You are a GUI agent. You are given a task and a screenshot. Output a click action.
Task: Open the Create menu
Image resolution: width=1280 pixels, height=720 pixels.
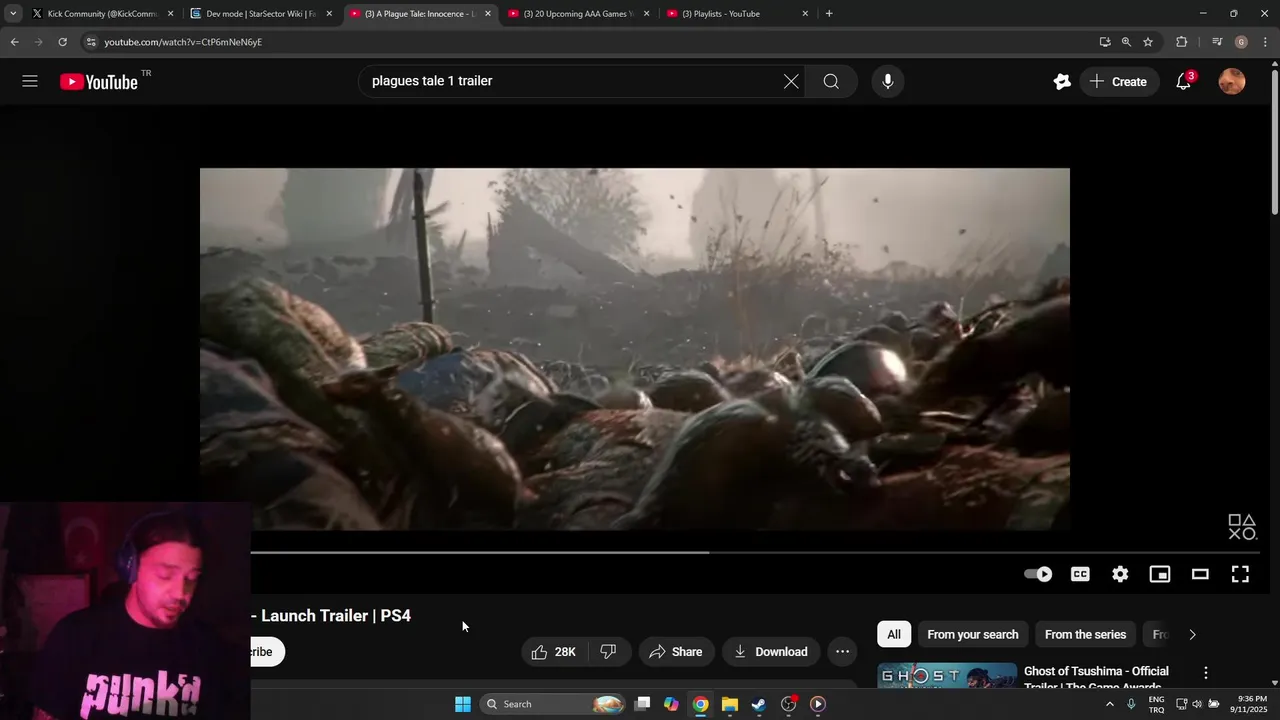coord(1118,82)
